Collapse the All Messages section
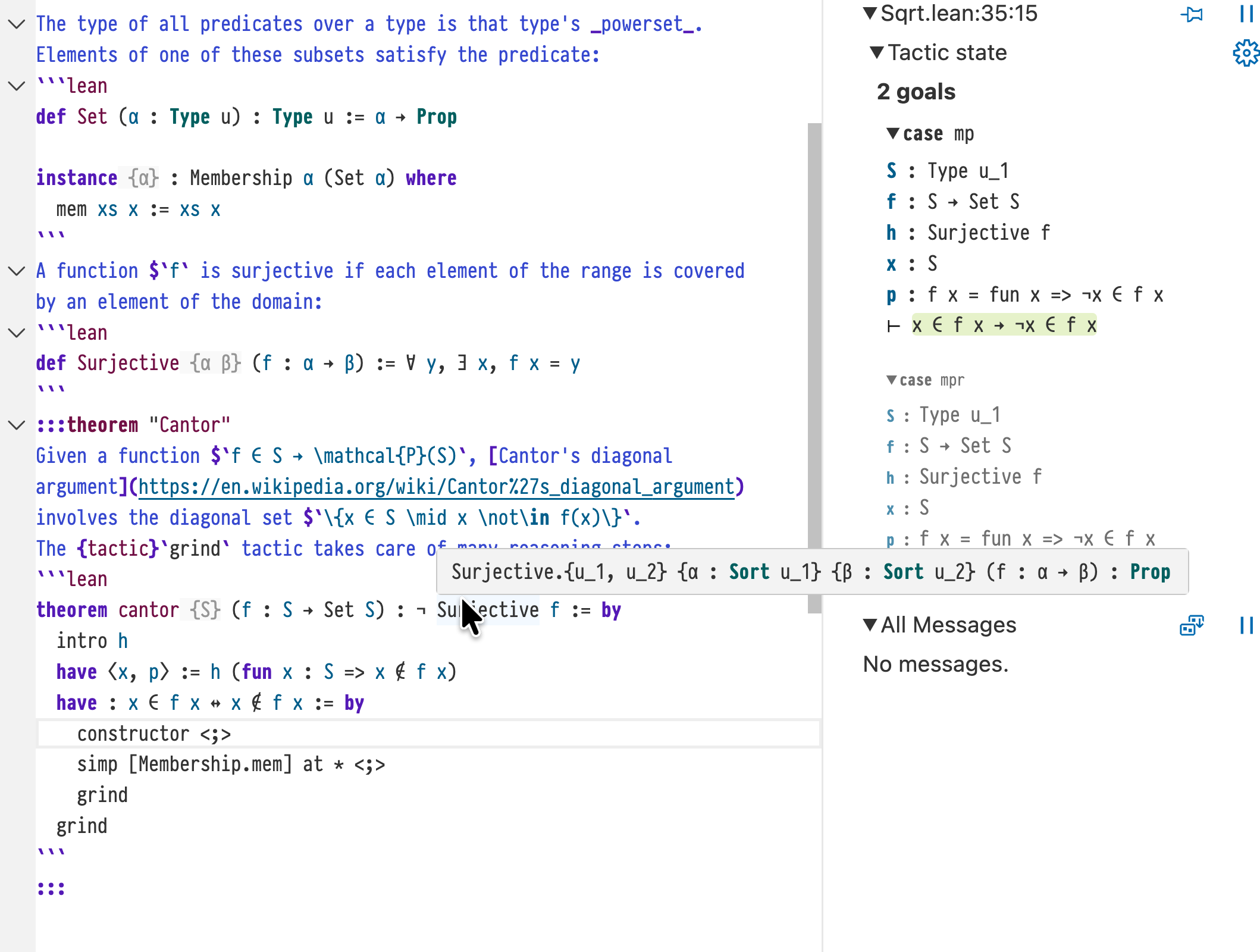Image resolution: width=1260 pixels, height=952 pixels. click(870, 625)
